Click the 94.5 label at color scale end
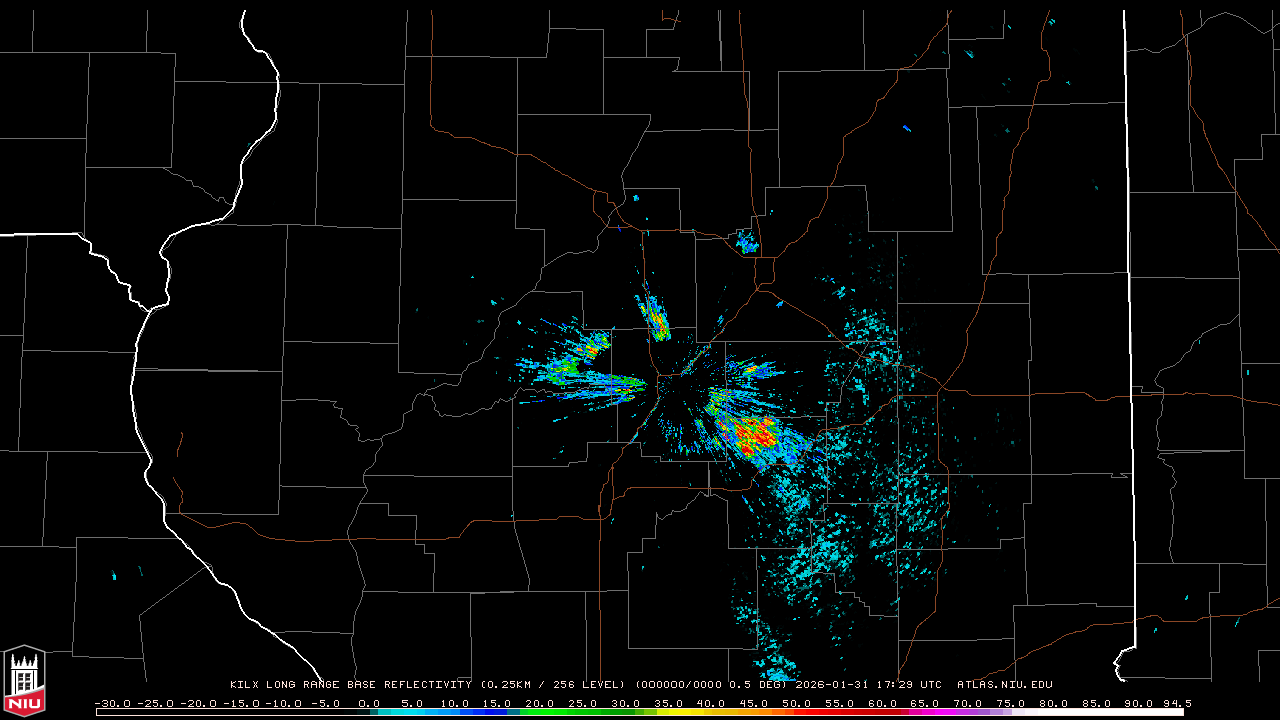This screenshot has width=1280, height=720. (x=1175, y=703)
